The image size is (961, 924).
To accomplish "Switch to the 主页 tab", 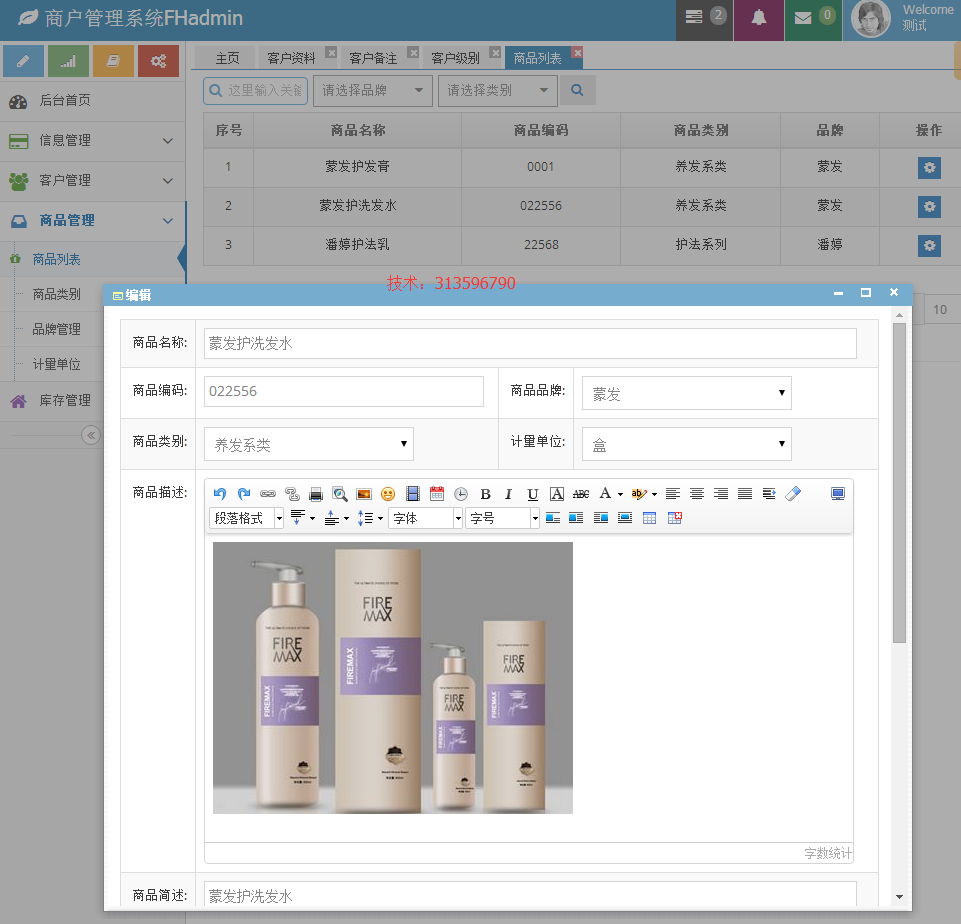I will (x=227, y=58).
